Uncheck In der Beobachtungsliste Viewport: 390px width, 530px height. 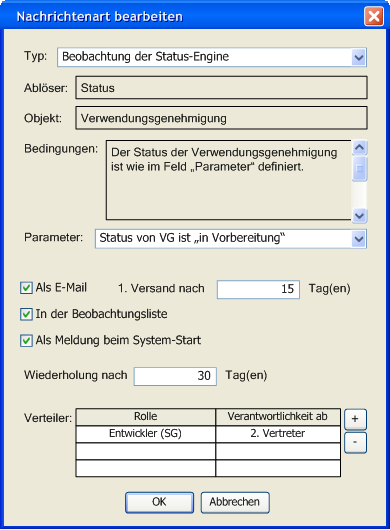(26, 314)
